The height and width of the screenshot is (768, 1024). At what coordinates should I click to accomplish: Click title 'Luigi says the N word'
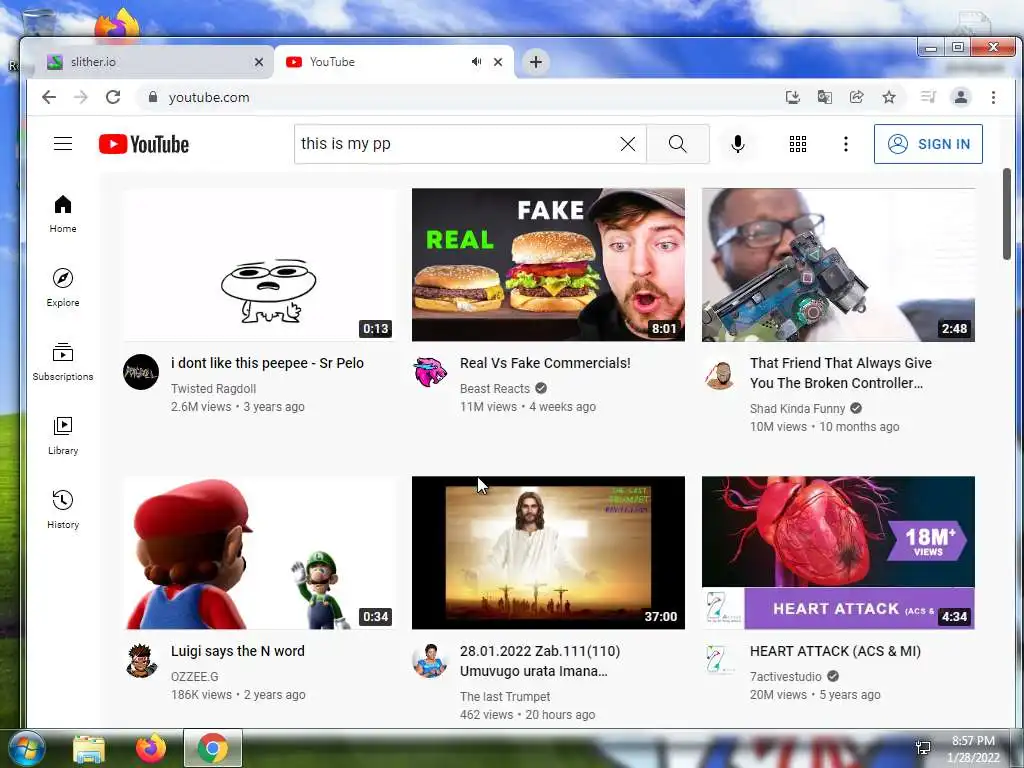(x=238, y=651)
